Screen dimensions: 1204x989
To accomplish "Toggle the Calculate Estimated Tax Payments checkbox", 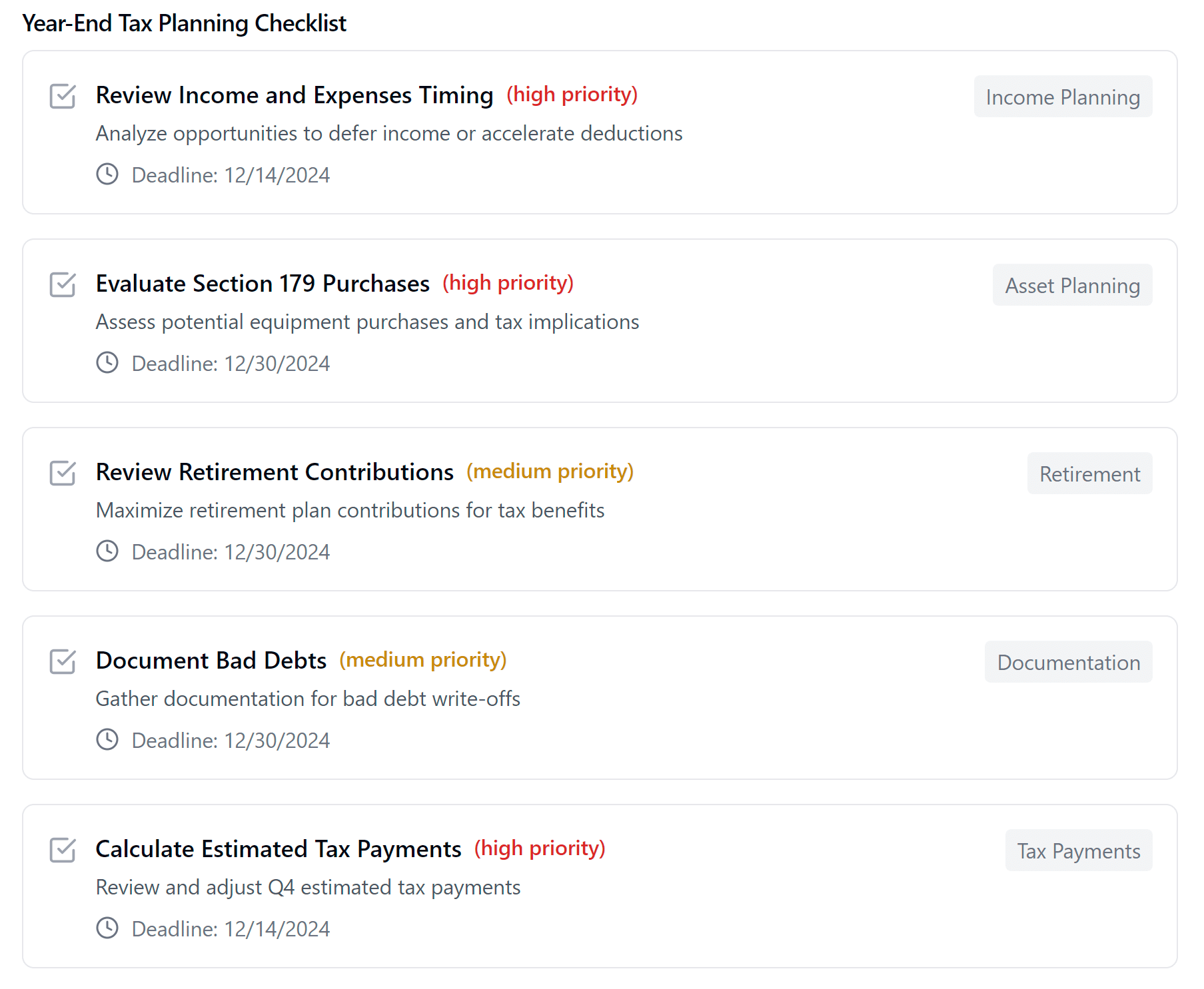I will coord(63,850).
